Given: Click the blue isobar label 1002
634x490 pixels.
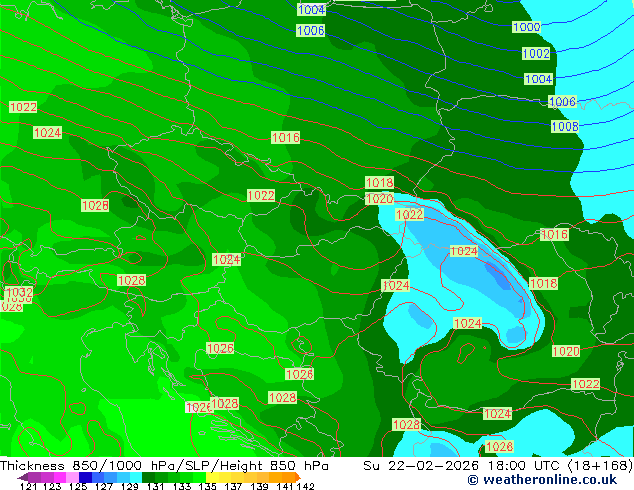Looking at the screenshot, I should tap(536, 53).
